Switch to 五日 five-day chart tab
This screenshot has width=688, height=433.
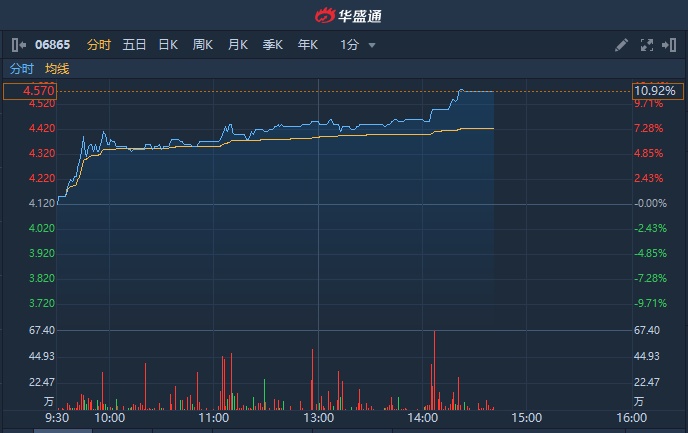coord(134,45)
